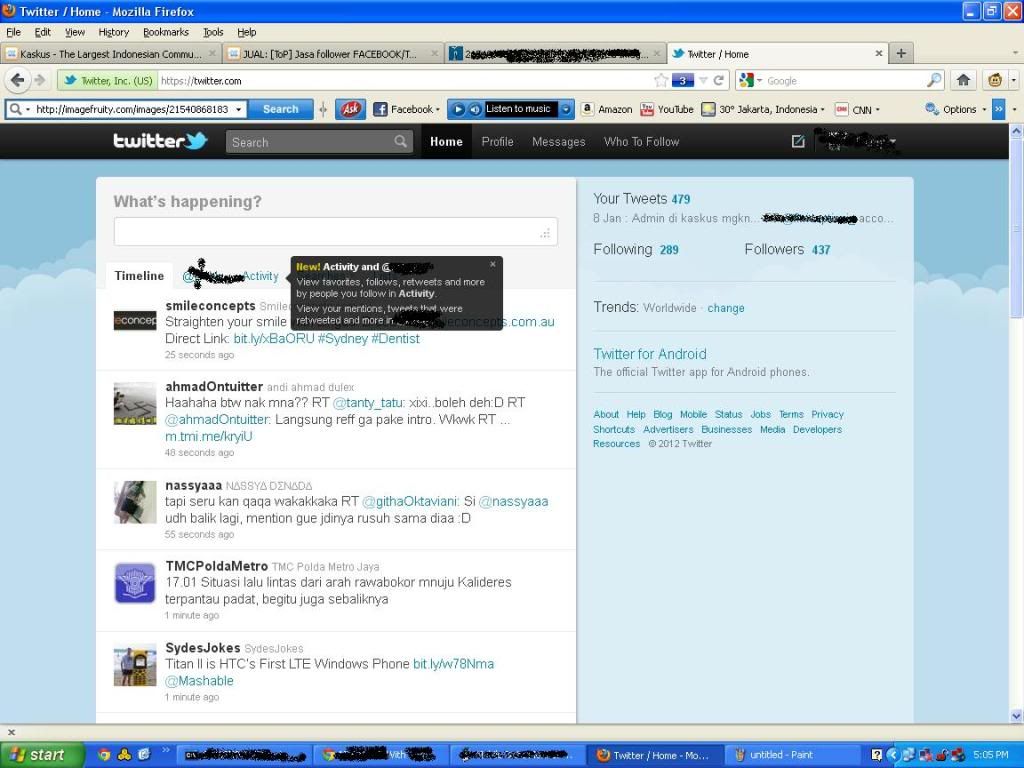Expand the music toolbar dropdown arrow
The width and height of the screenshot is (1024, 768).
(566, 109)
